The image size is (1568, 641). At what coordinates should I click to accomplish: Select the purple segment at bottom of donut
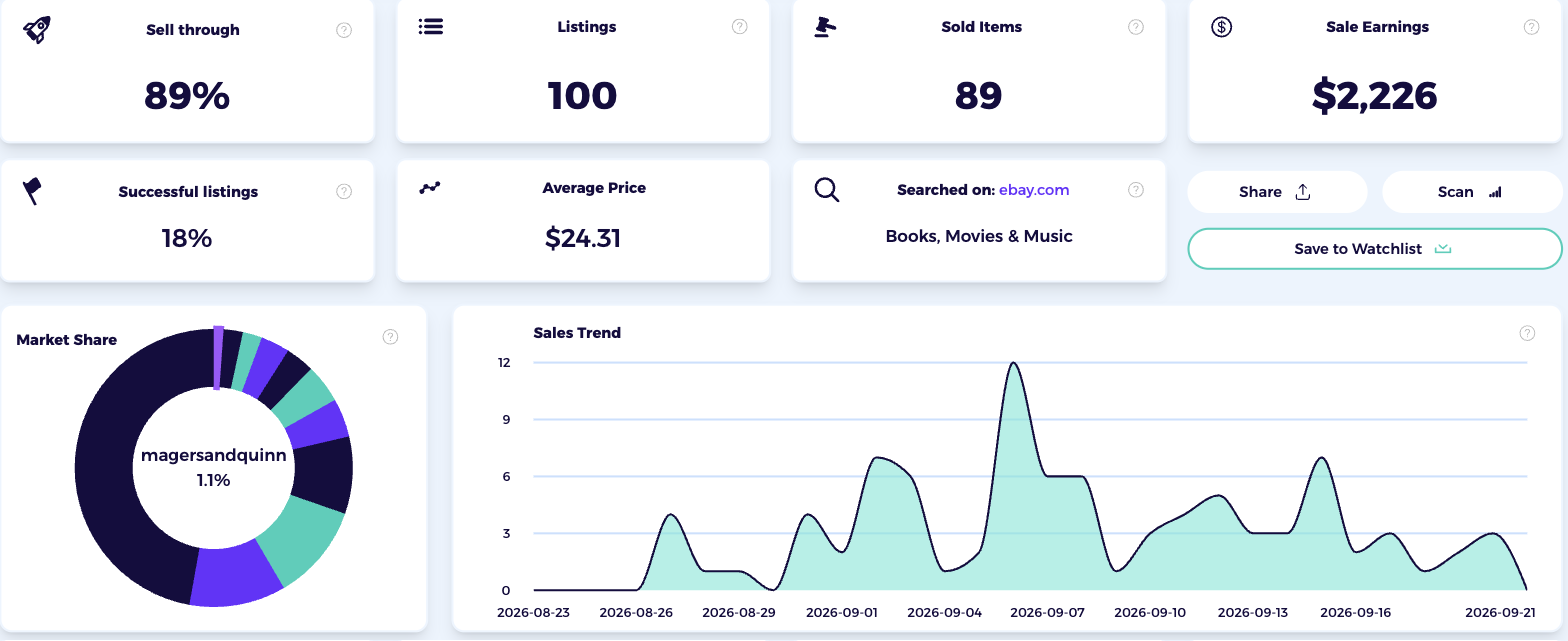237,575
